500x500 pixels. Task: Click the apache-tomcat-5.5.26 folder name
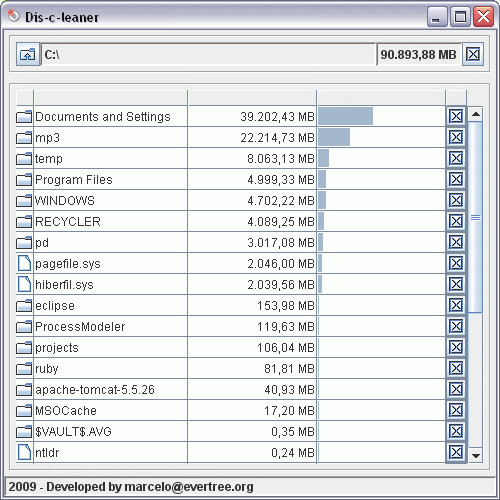pos(95,390)
